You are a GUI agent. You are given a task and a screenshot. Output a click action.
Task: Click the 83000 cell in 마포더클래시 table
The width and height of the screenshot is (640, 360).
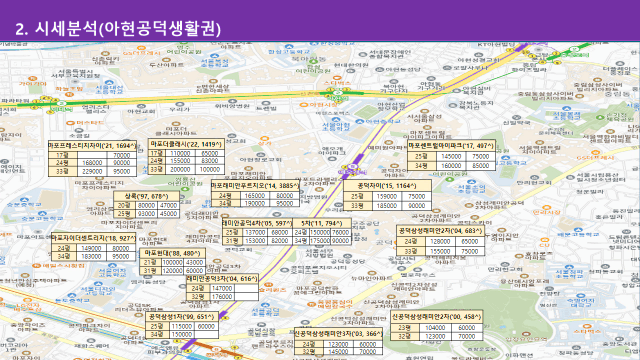pos(210,161)
